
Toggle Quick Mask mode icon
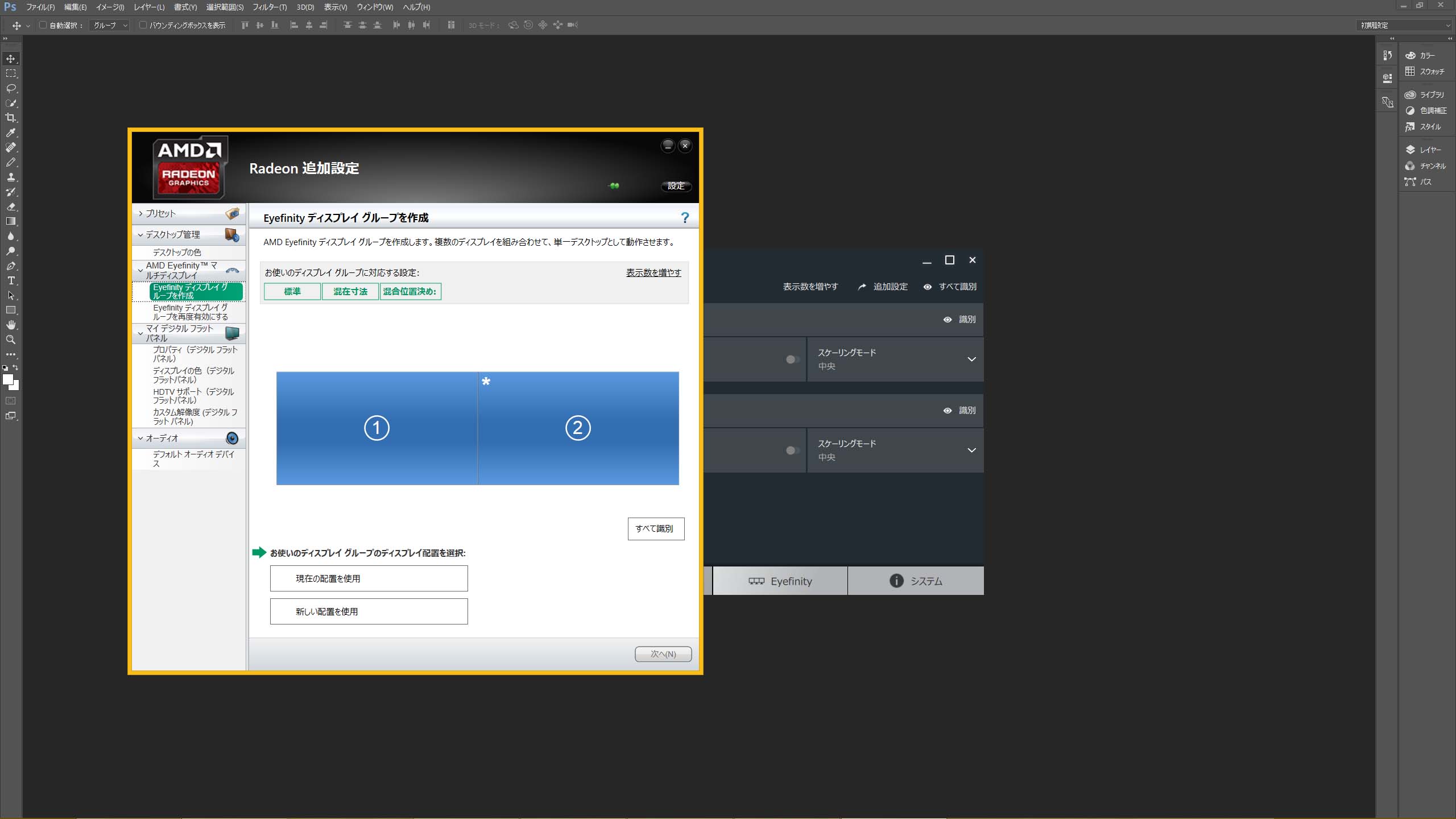click(11, 401)
